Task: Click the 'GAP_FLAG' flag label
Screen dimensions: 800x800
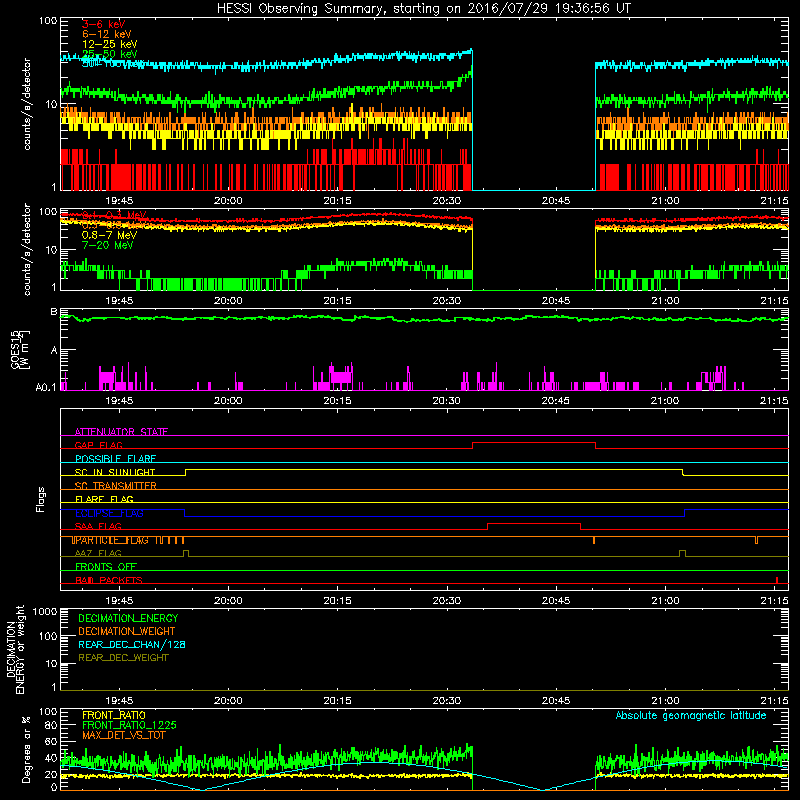Action: (x=98, y=445)
